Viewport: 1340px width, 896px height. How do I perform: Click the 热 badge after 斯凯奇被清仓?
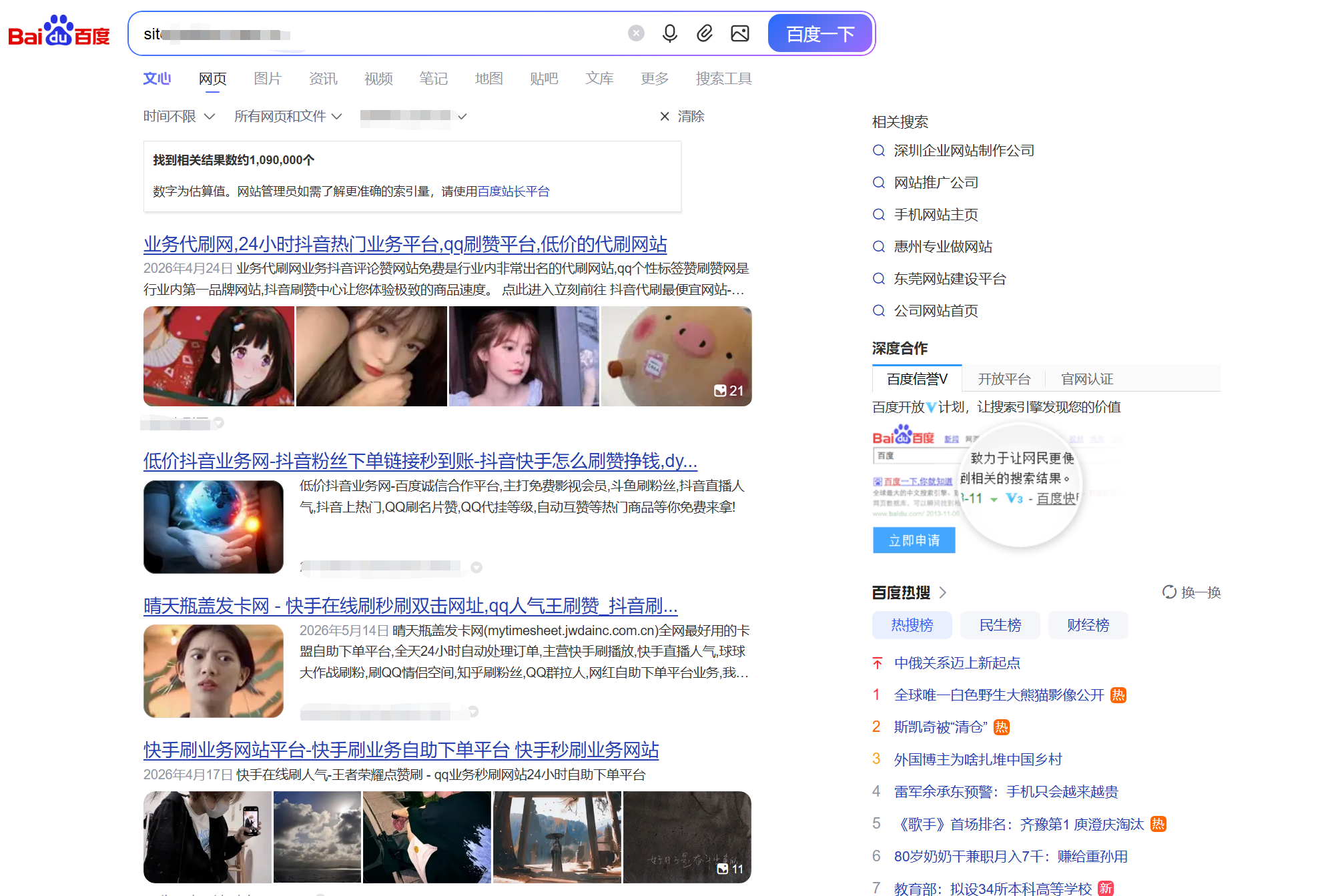[x=1002, y=727]
